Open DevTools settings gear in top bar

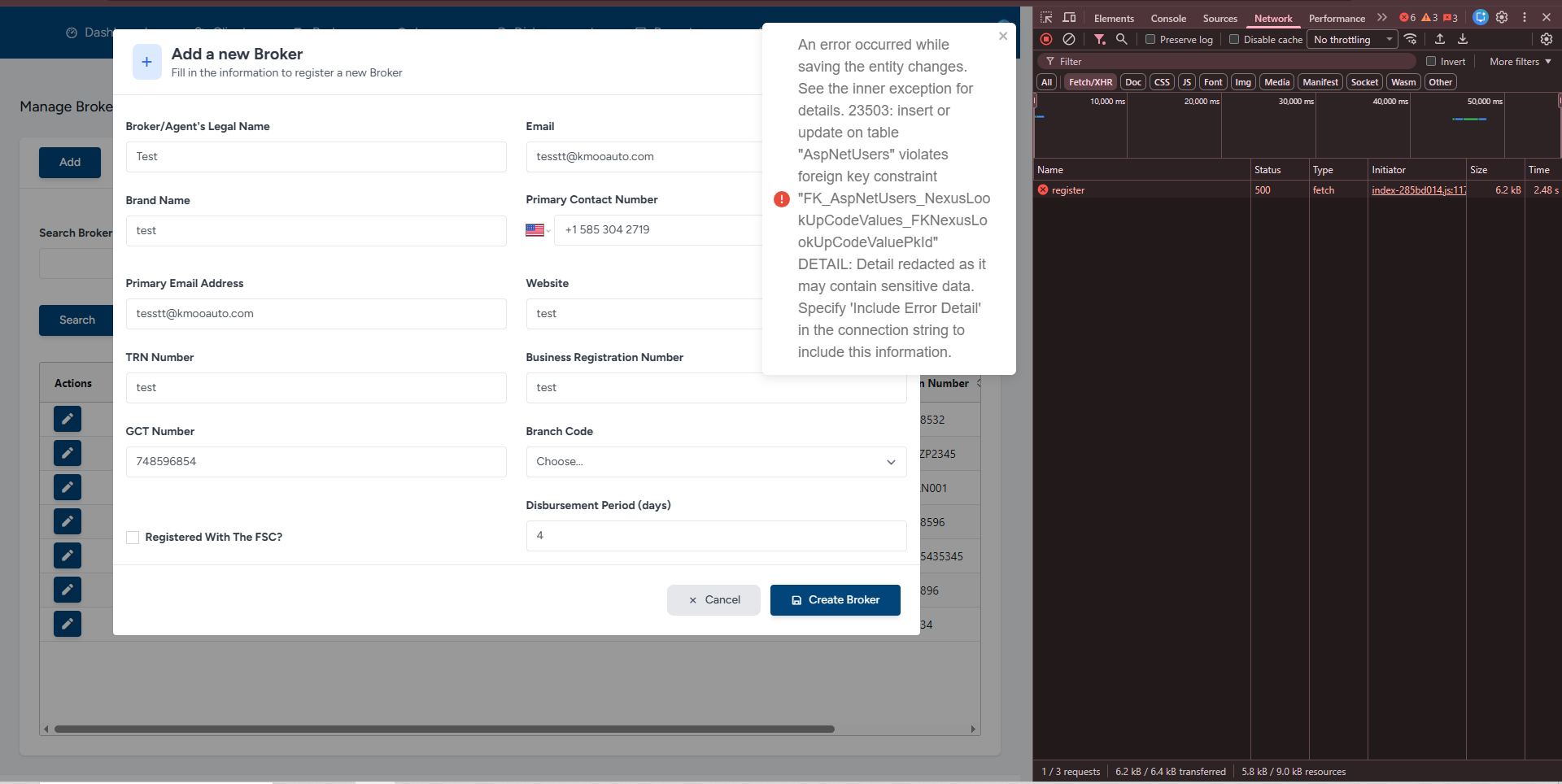click(x=1502, y=17)
